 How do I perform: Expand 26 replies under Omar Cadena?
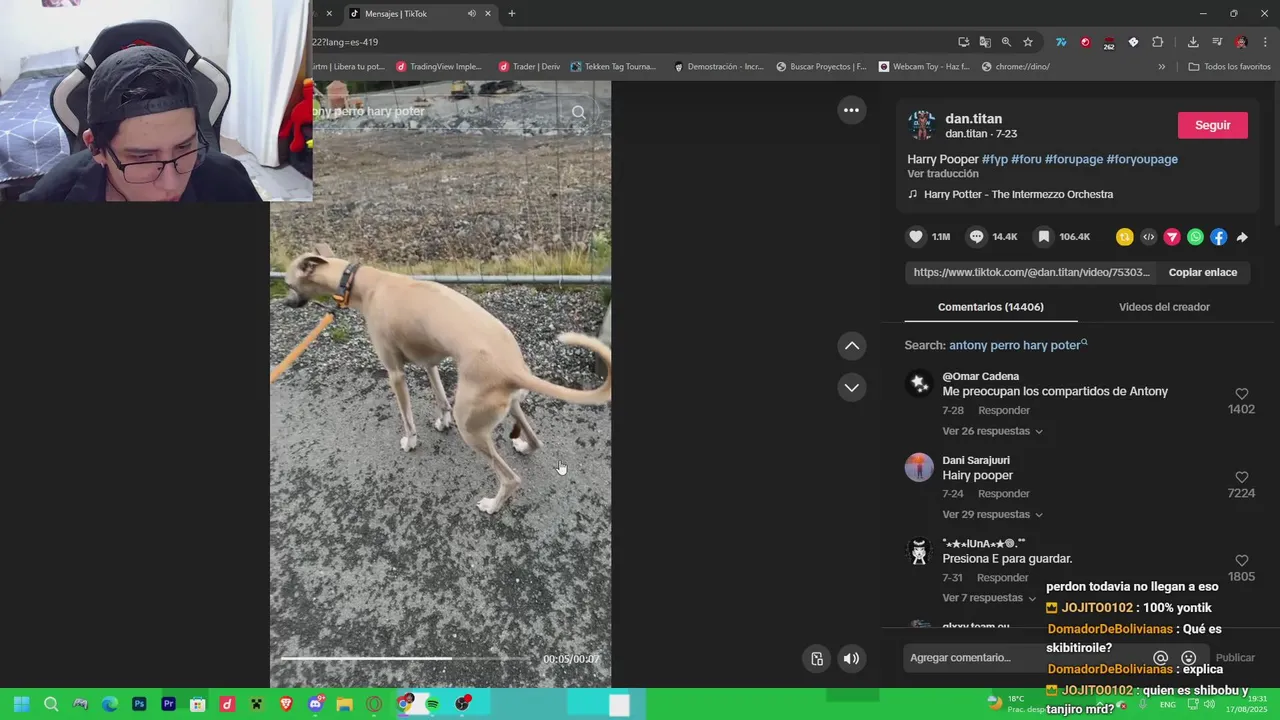point(992,431)
